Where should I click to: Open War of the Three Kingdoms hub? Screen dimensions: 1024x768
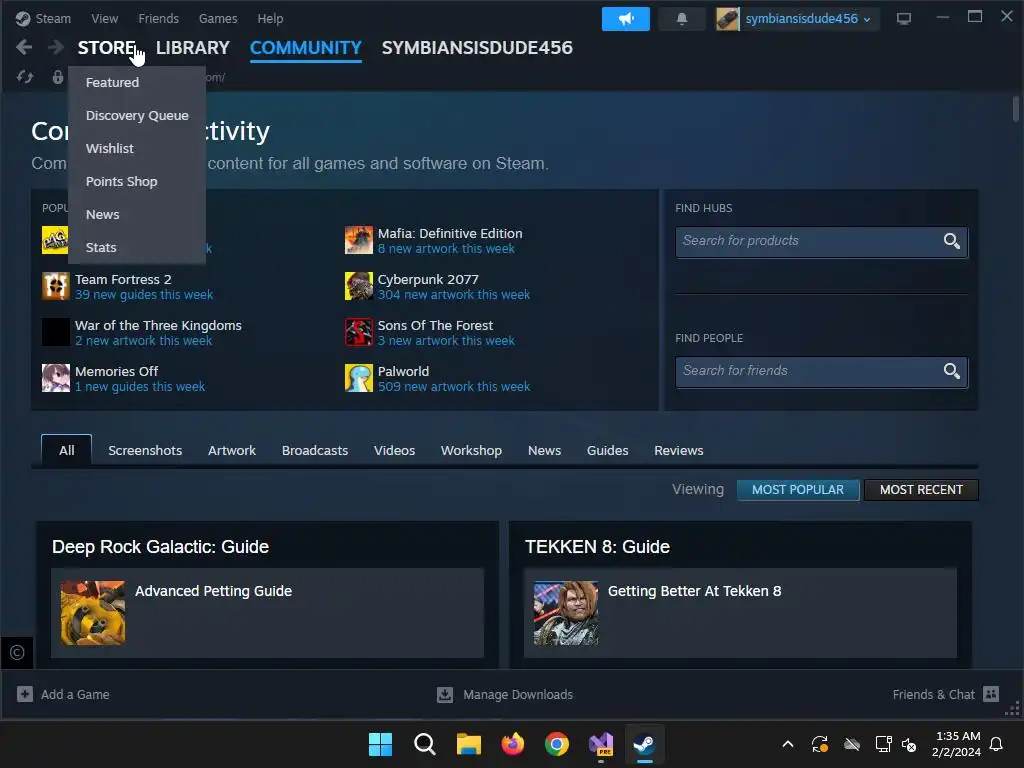point(158,325)
